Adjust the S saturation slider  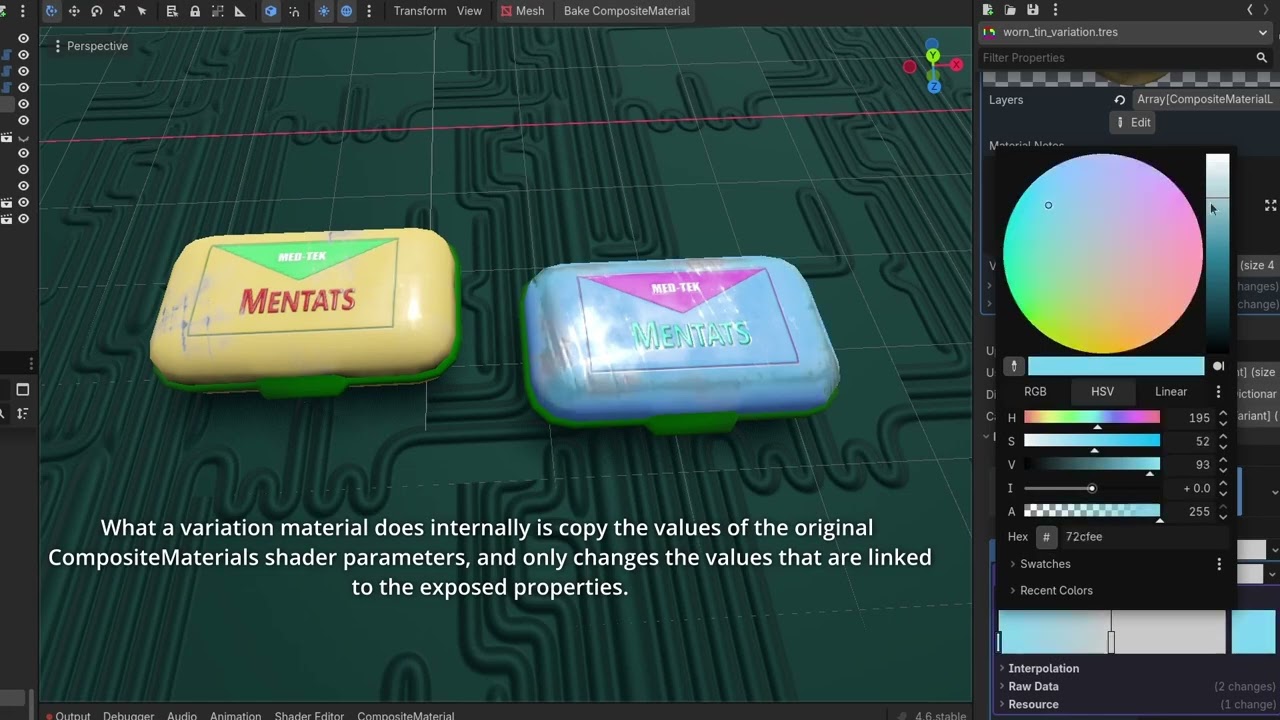pyautogui.click(x=1092, y=441)
